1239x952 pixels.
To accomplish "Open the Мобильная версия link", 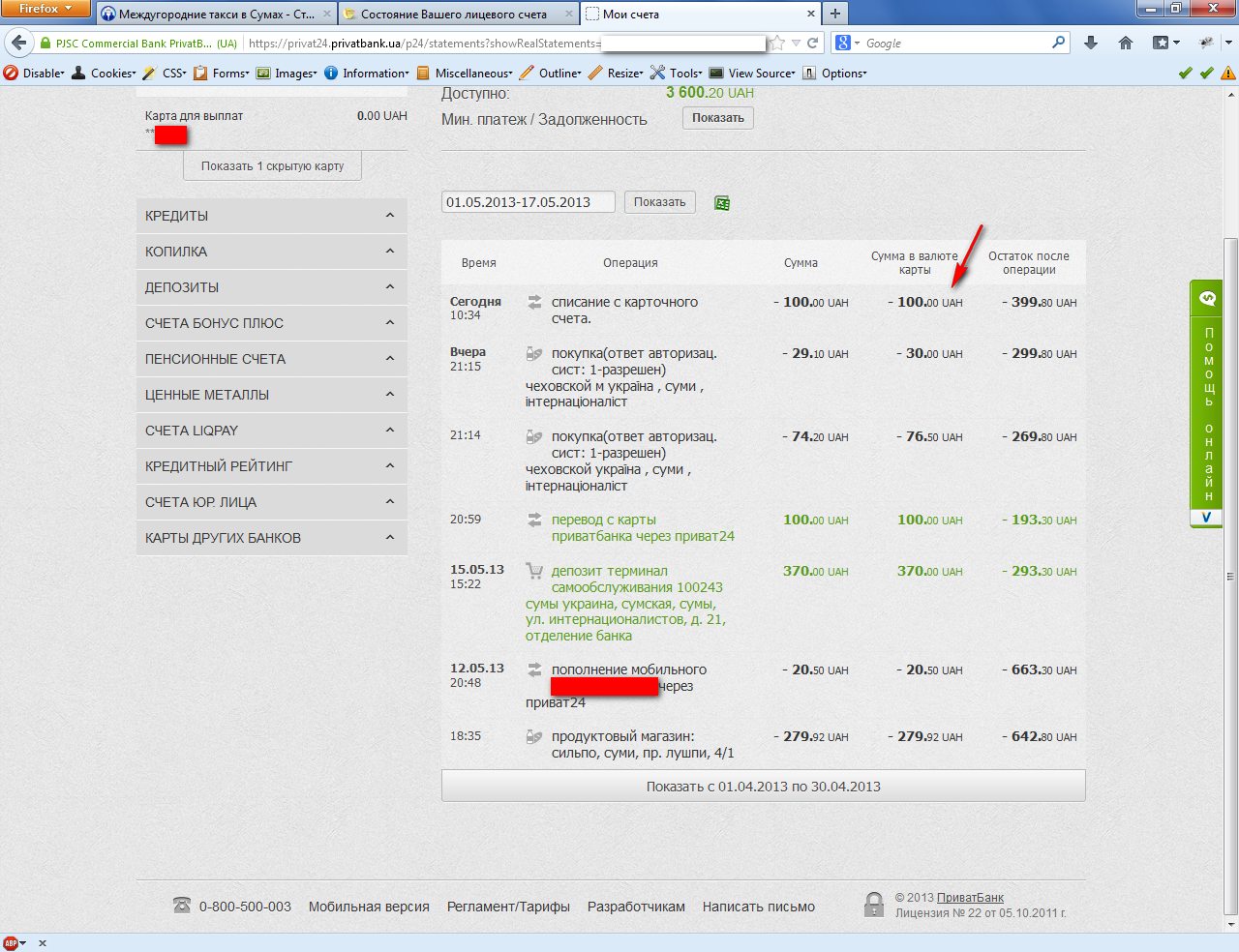I will (368, 907).
